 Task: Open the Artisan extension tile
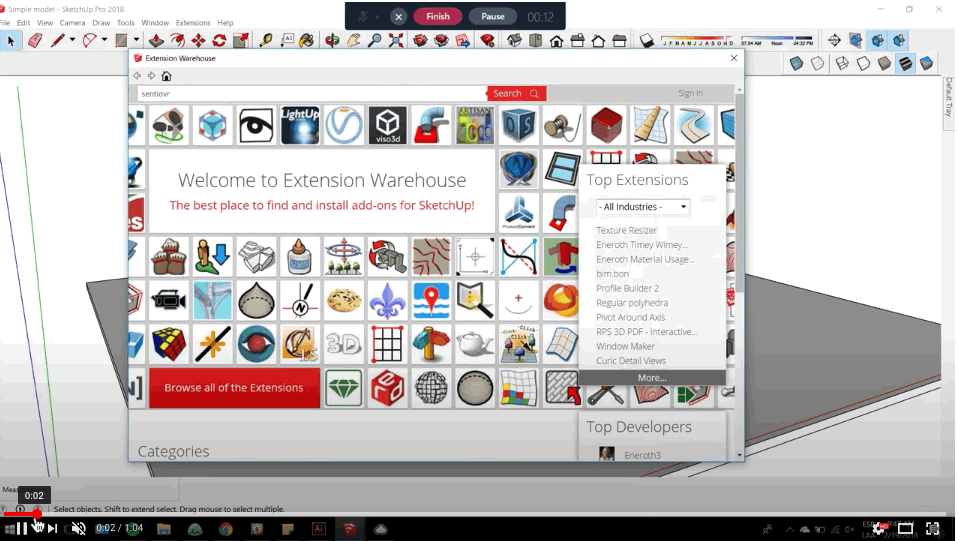475,125
